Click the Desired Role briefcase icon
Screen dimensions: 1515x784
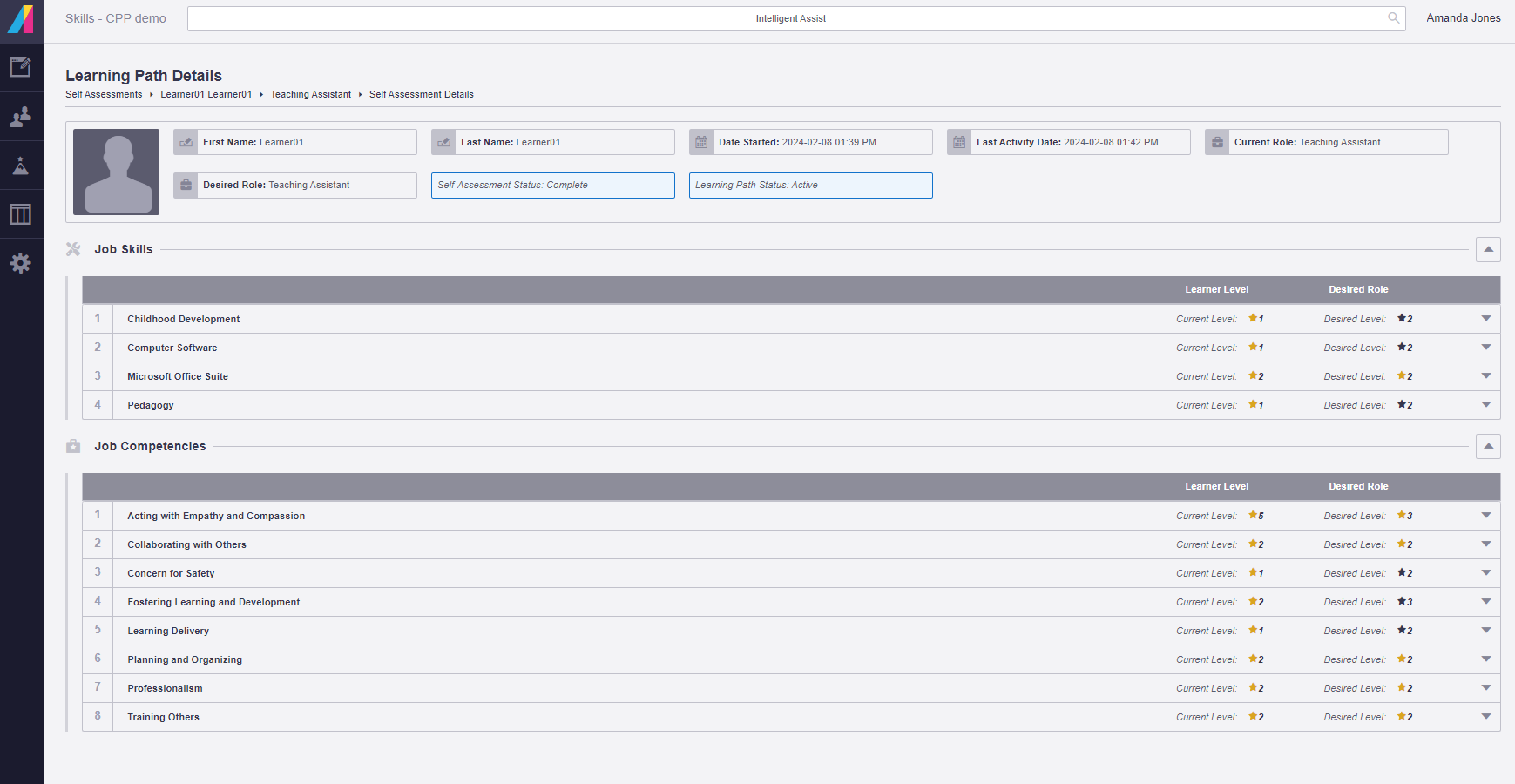pyautogui.click(x=186, y=186)
